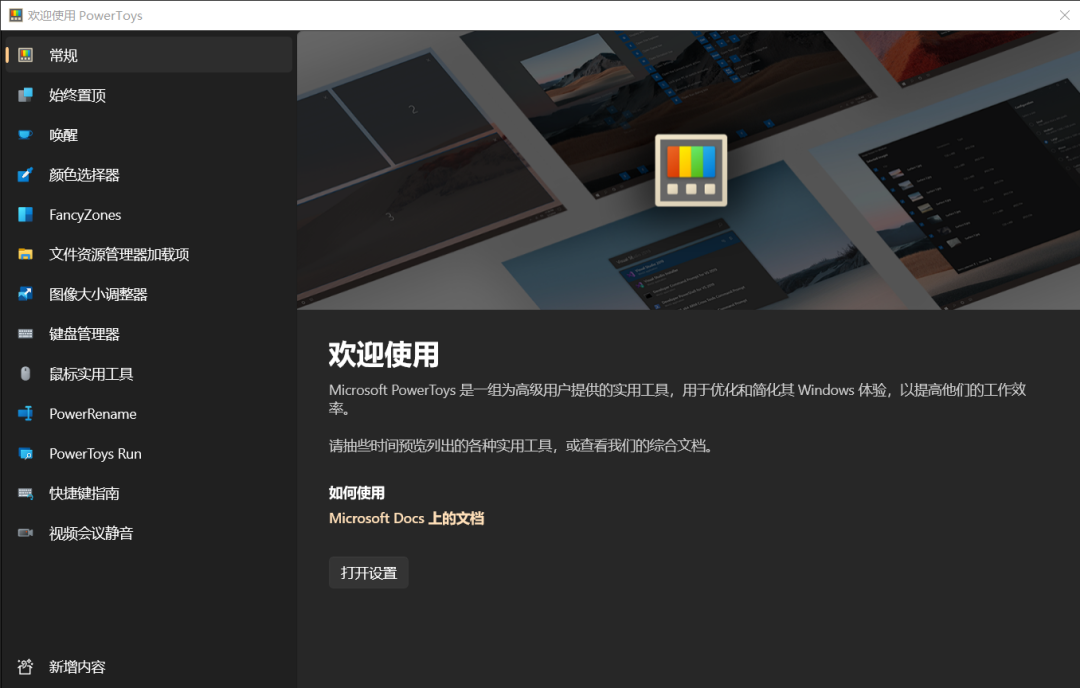This screenshot has width=1080, height=688.
Task: Open 新增内容 at the sidebar bottom
Action: pos(149,667)
